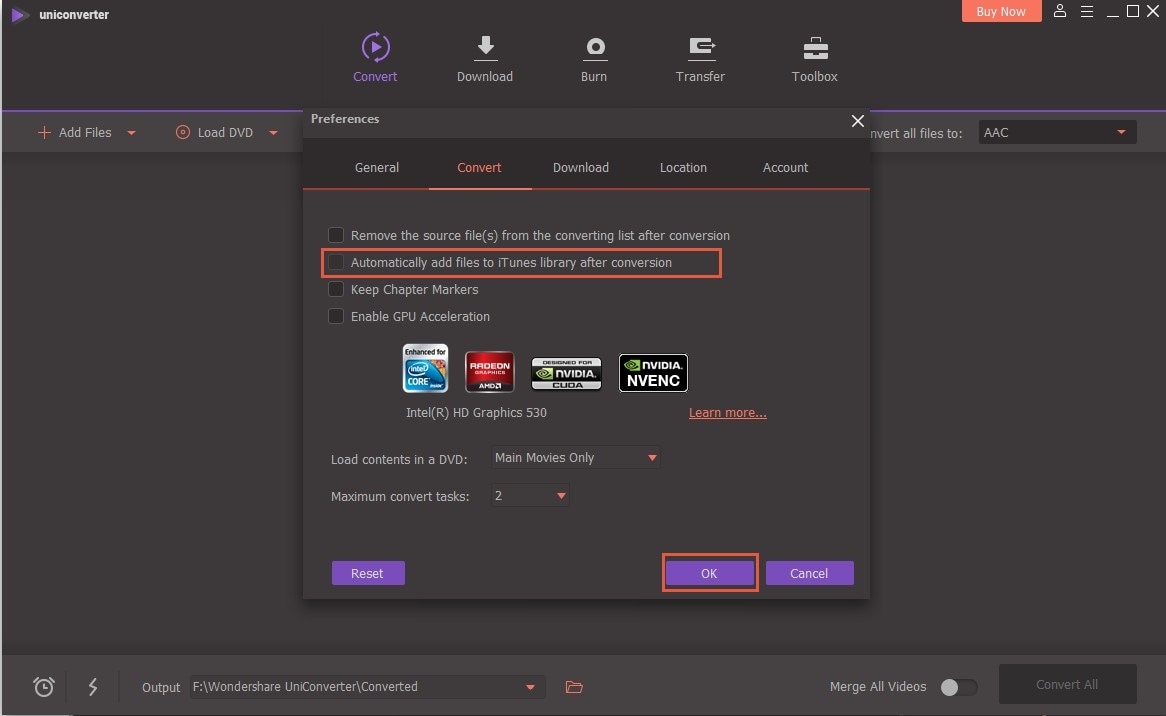Close the Preferences dialog
The height and width of the screenshot is (716, 1166).
point(857,120)
